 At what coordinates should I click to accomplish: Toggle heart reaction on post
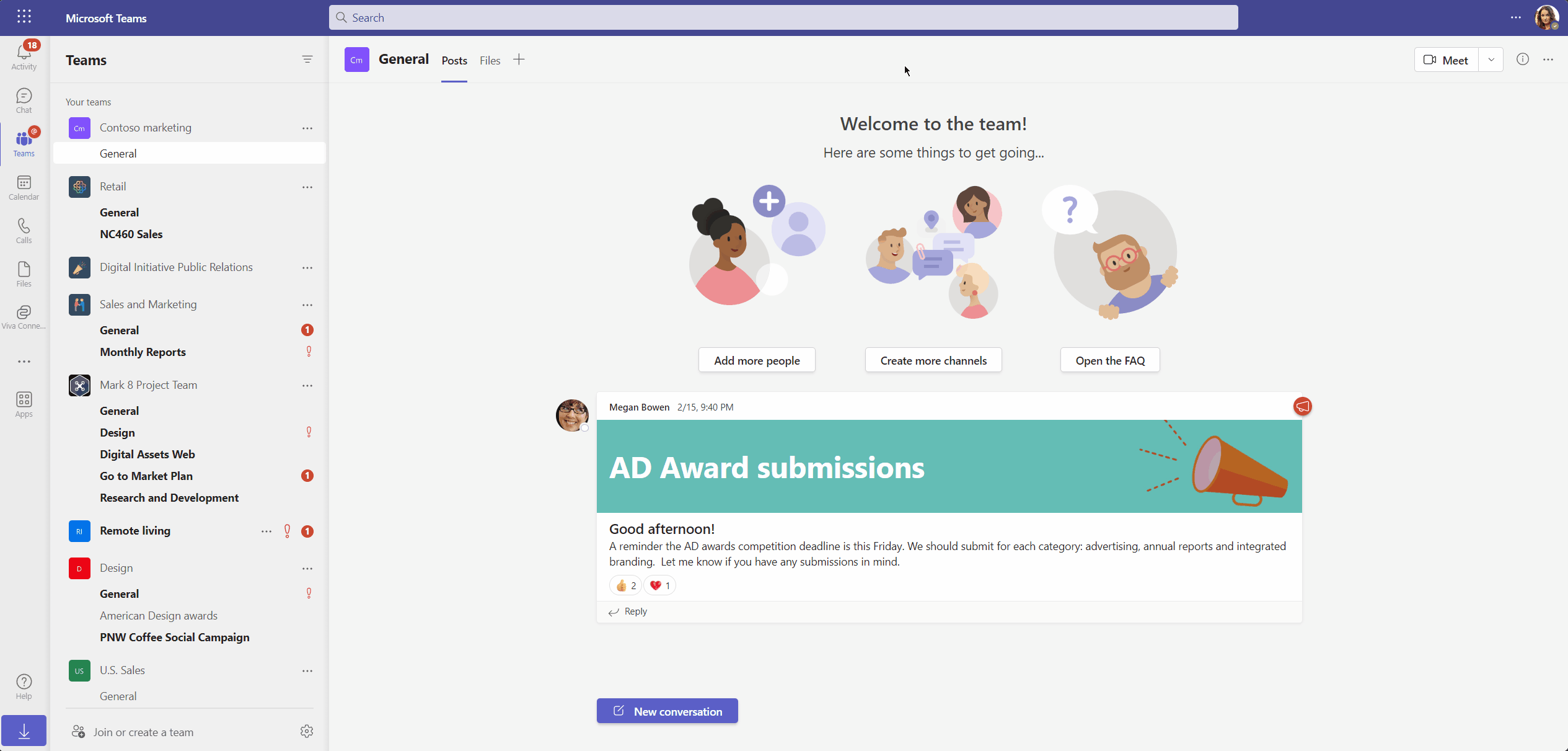click(659, 585)
